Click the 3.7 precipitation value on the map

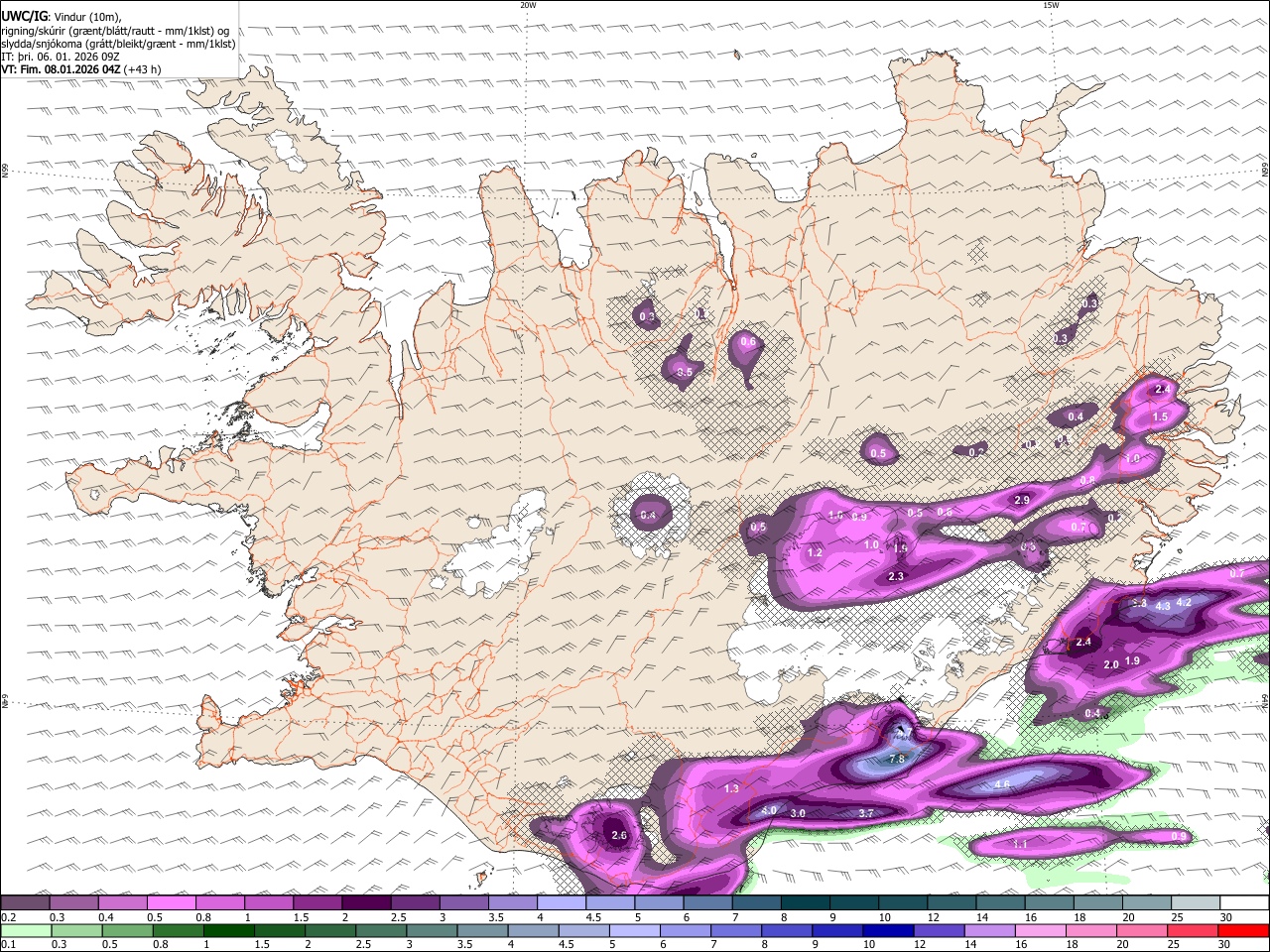click(x=865, y=813)
